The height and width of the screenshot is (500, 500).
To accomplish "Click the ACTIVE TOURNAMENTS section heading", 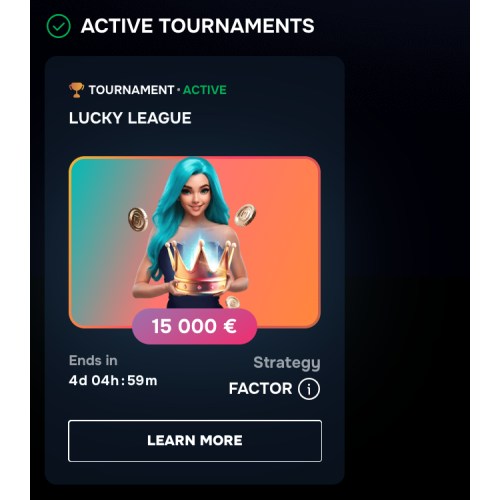I will click(x=198, y=26).
